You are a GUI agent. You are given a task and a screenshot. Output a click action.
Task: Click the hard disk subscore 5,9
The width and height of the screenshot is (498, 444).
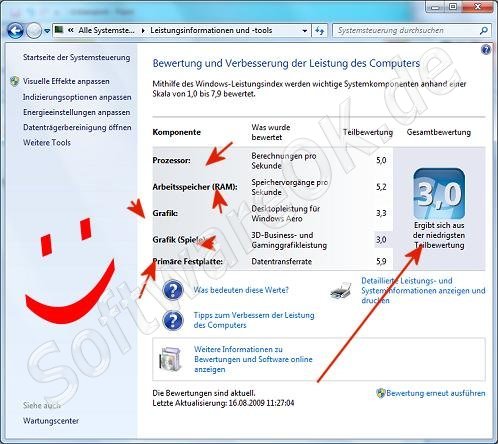[381, 261]
